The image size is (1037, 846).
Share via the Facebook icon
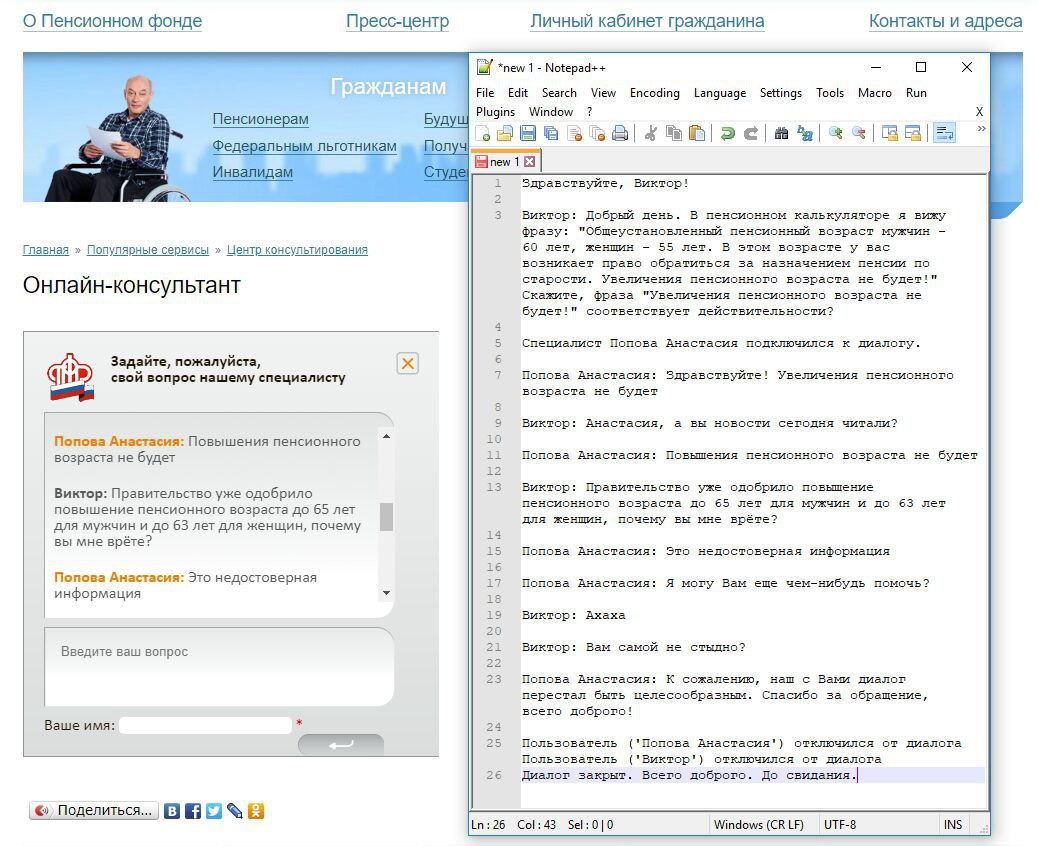click(x=193, y=811)
